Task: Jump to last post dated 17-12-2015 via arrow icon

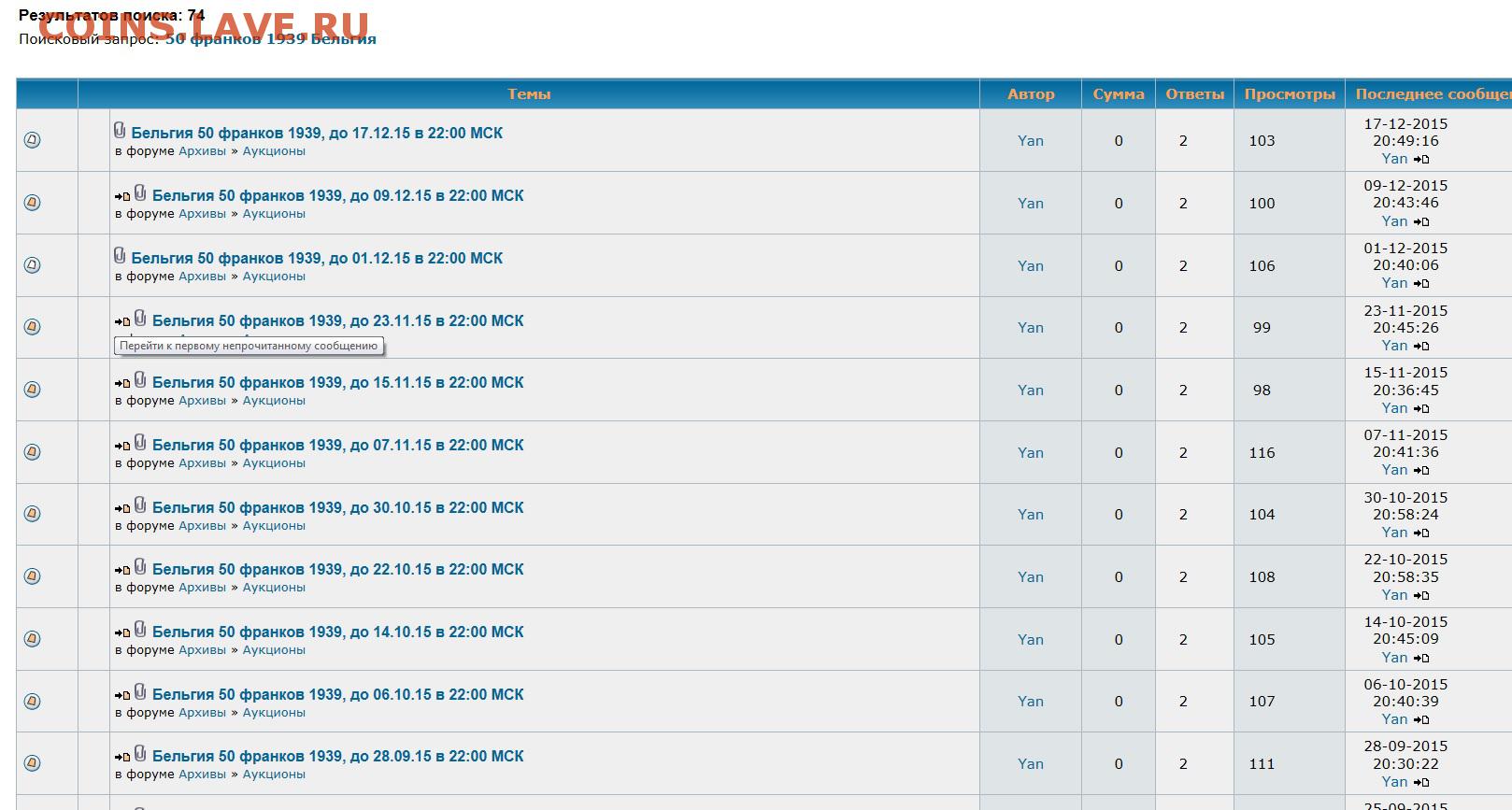Action: [1421, 160]
